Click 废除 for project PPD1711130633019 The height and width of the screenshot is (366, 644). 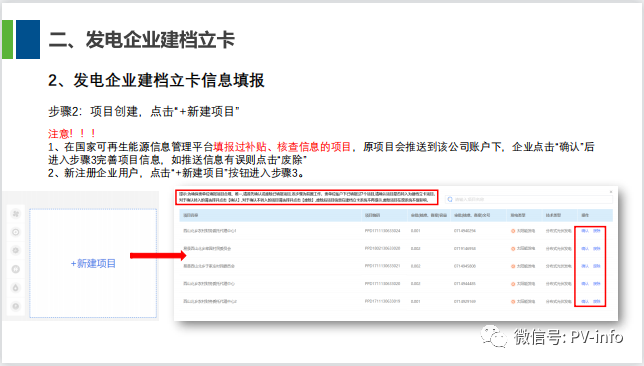(x=597, y=302)
